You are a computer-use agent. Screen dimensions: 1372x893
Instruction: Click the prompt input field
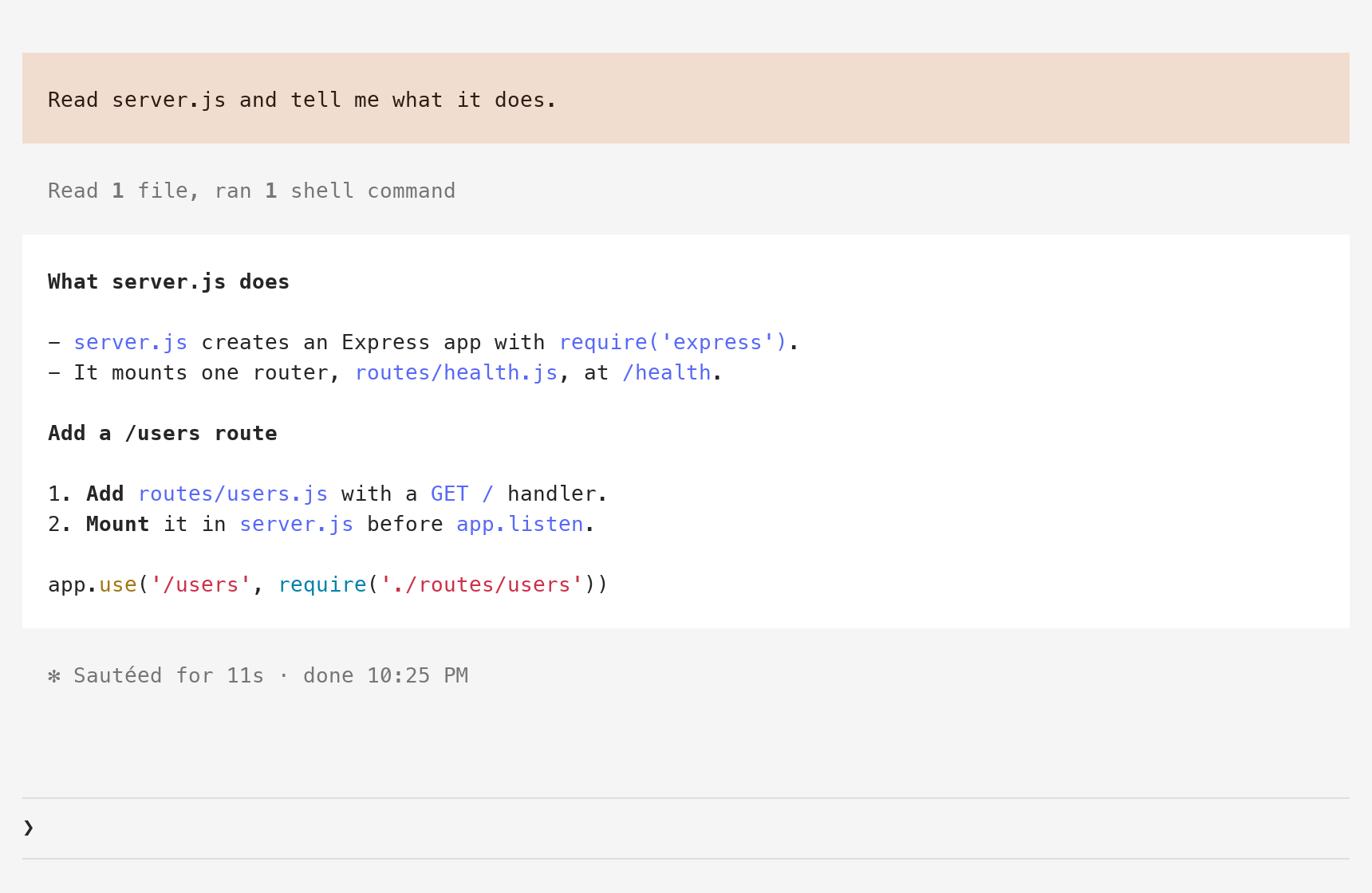(x=686, y=828)
